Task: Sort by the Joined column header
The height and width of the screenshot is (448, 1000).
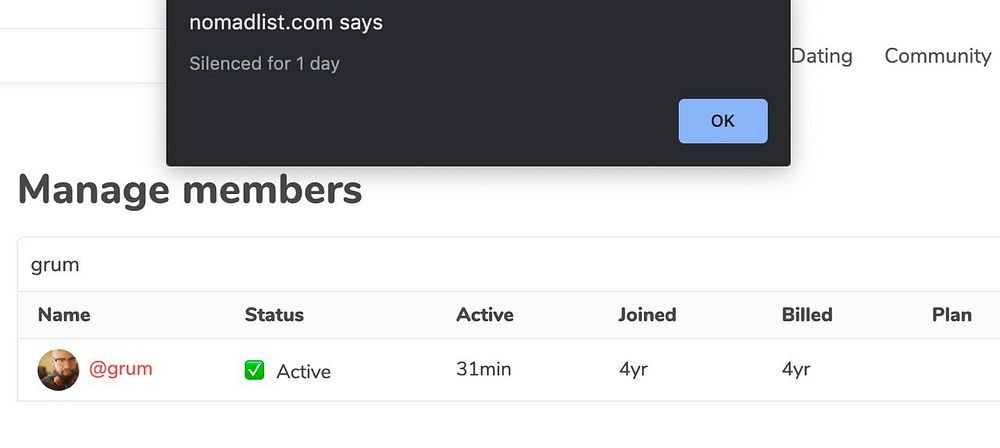Action: (x=647, y=315)
